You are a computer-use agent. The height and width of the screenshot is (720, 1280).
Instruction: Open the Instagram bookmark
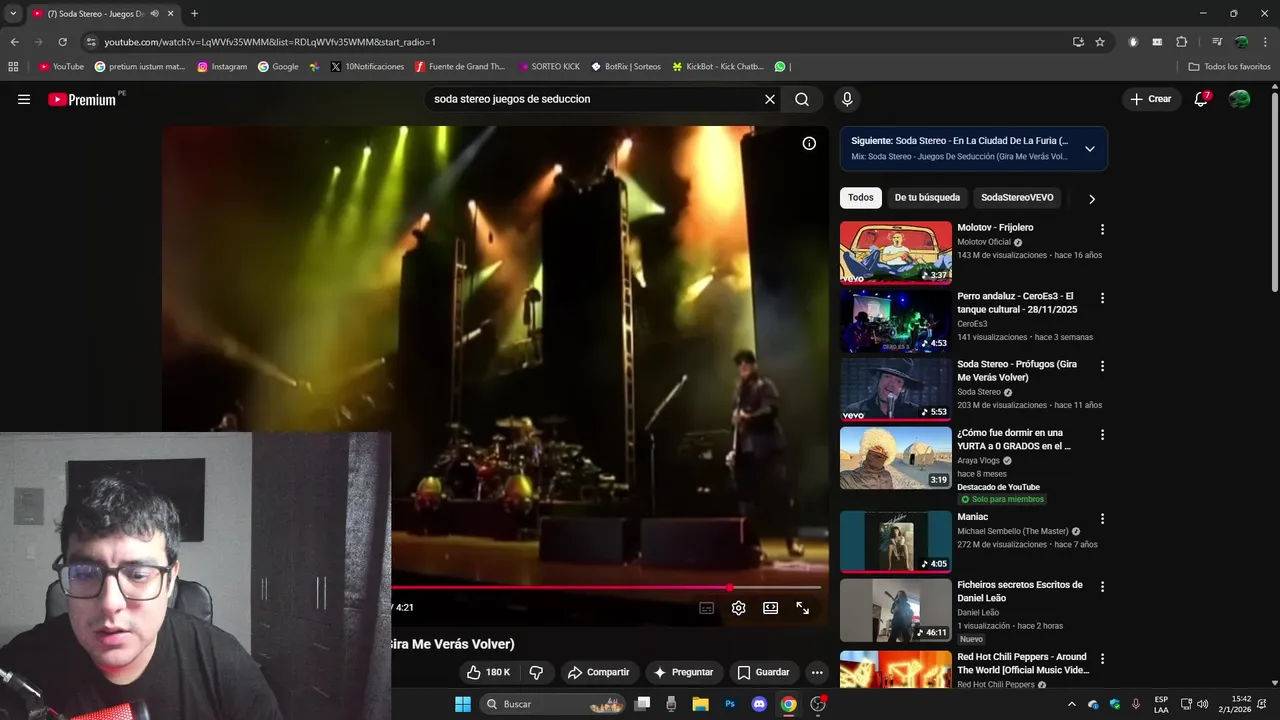[x=222, y=67]
